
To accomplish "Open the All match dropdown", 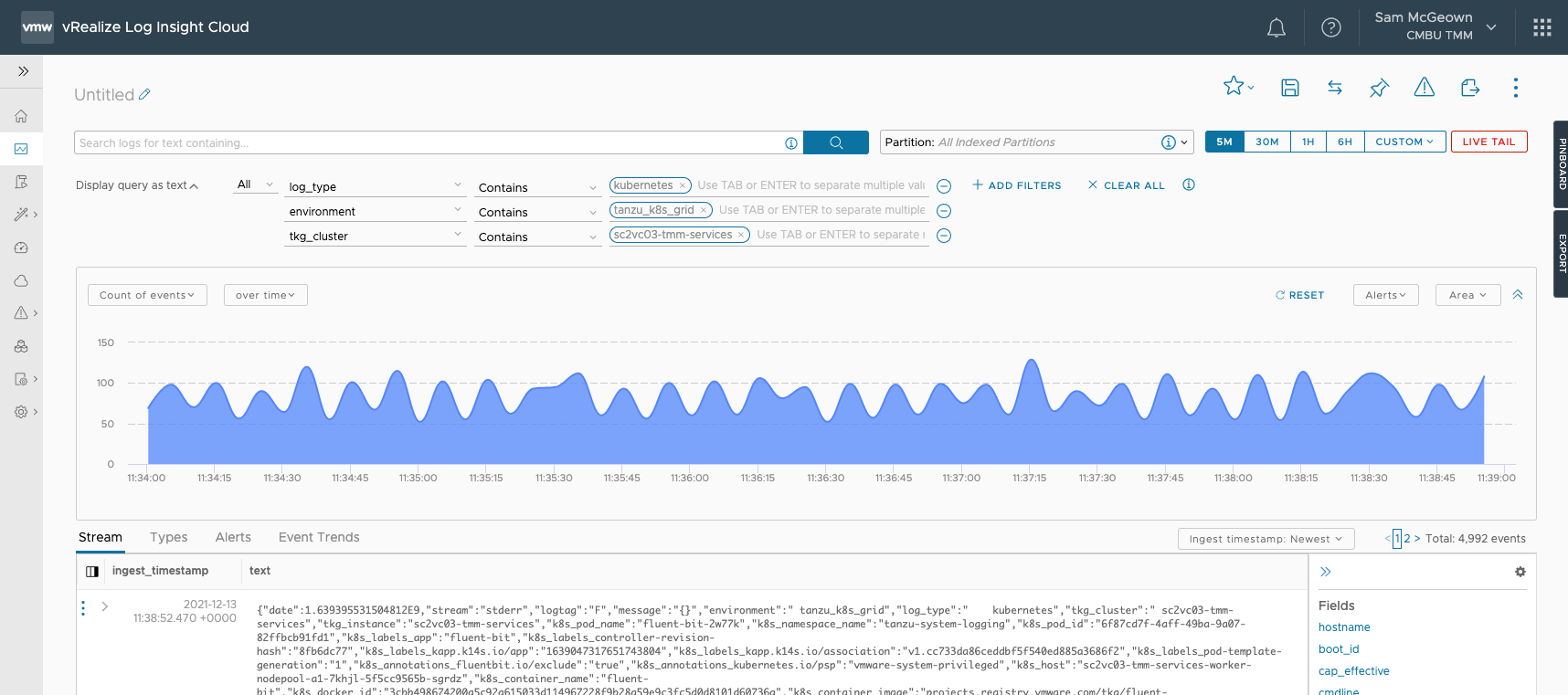I will [255, 184].
